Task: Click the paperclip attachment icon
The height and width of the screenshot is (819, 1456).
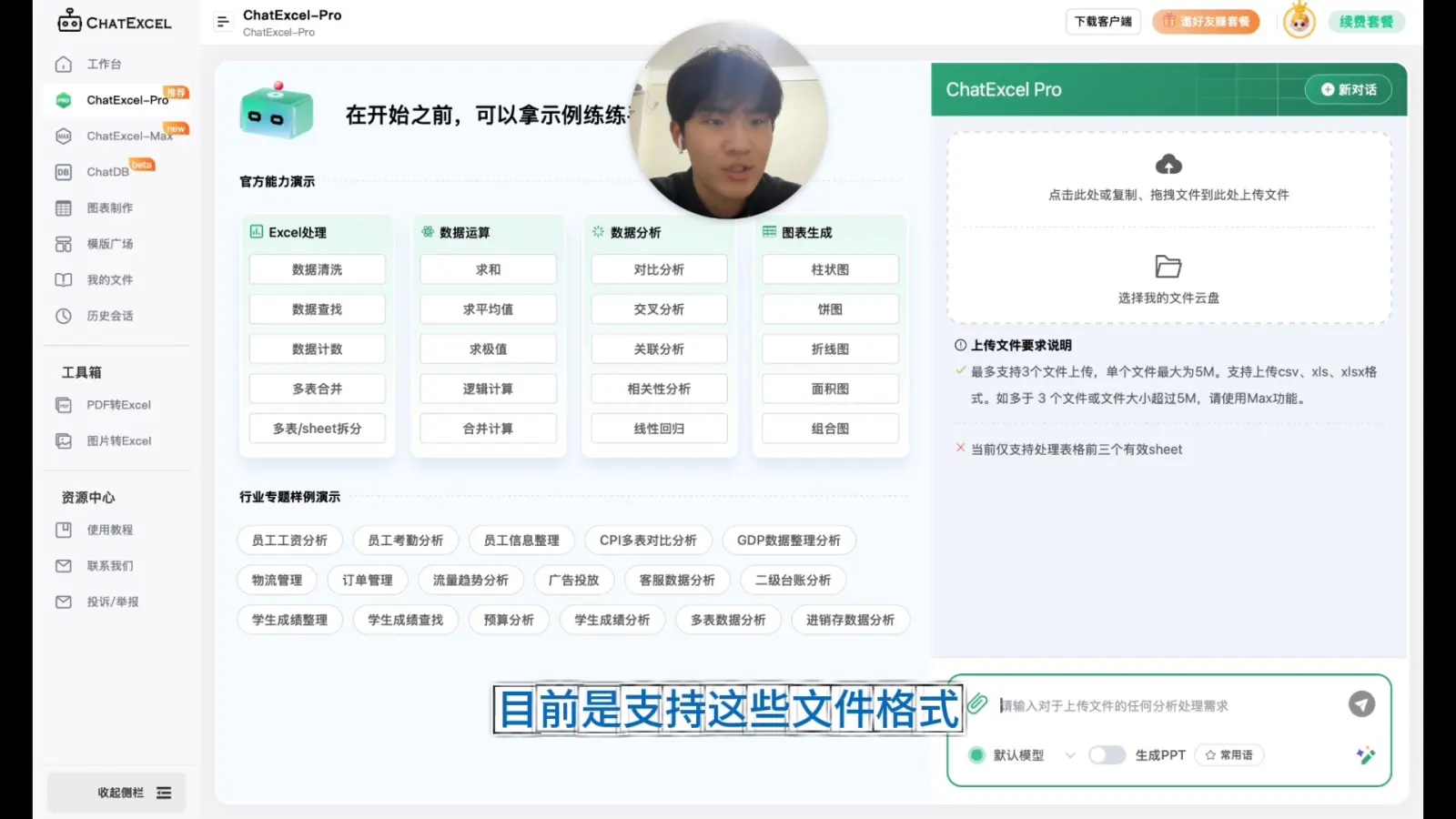Action: (x=977, y=703)
